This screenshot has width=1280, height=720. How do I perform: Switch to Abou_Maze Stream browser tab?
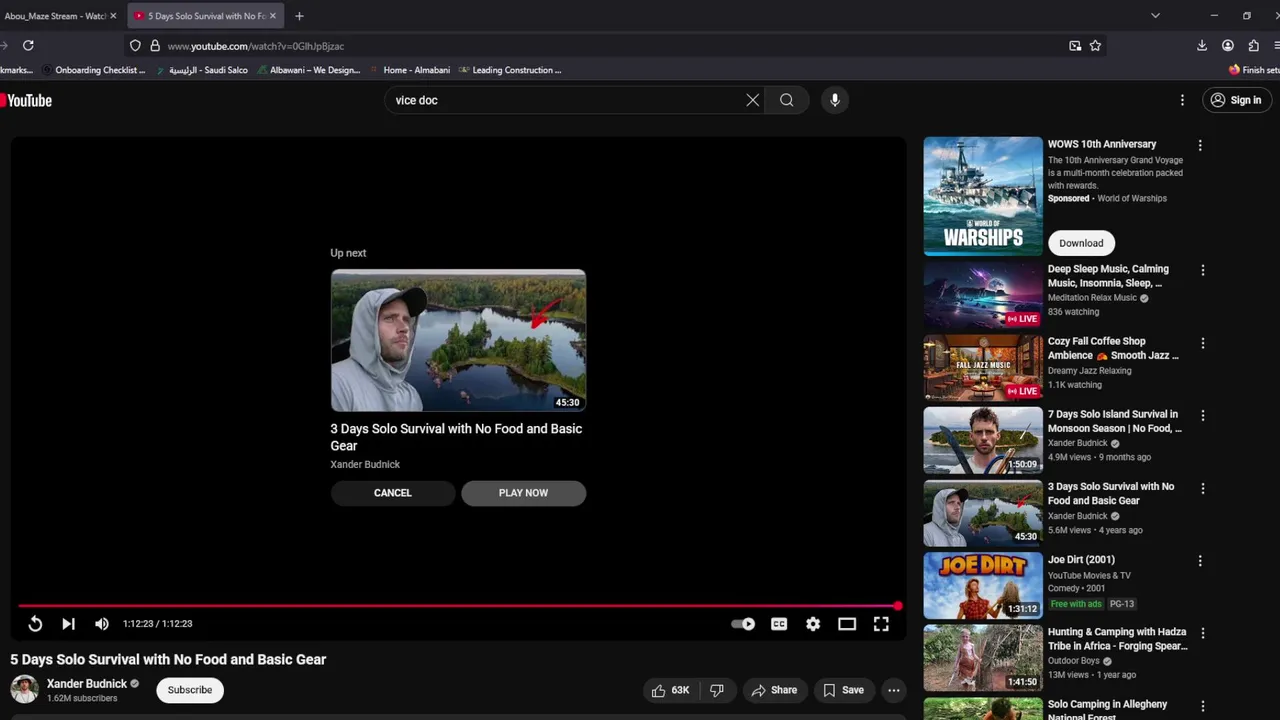point(55,16)
